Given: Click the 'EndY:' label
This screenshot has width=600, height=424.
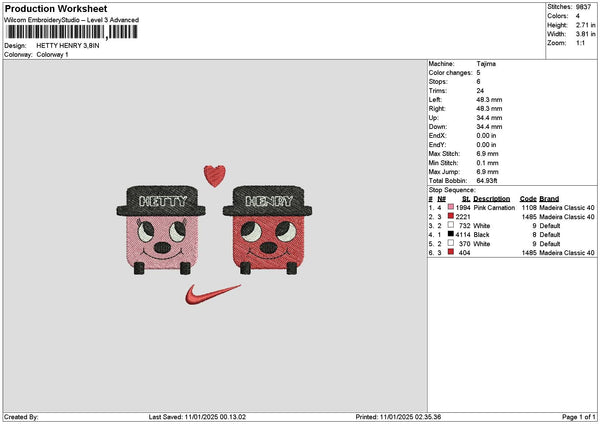Looking at the screenshot, I should coord(437,145).
